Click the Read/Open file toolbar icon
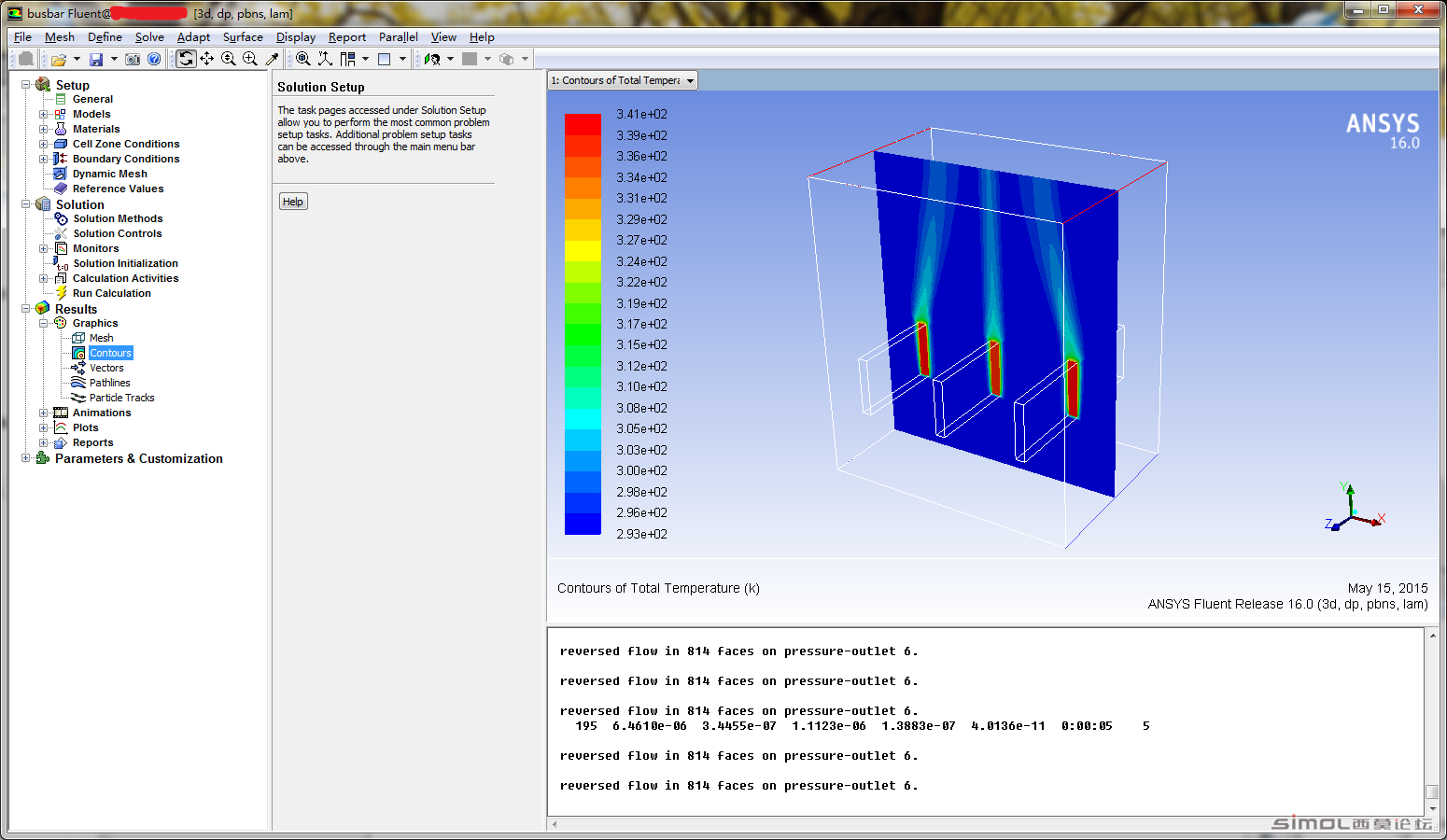This screenshot has height=840, width=1447. (x=59, y=59)
